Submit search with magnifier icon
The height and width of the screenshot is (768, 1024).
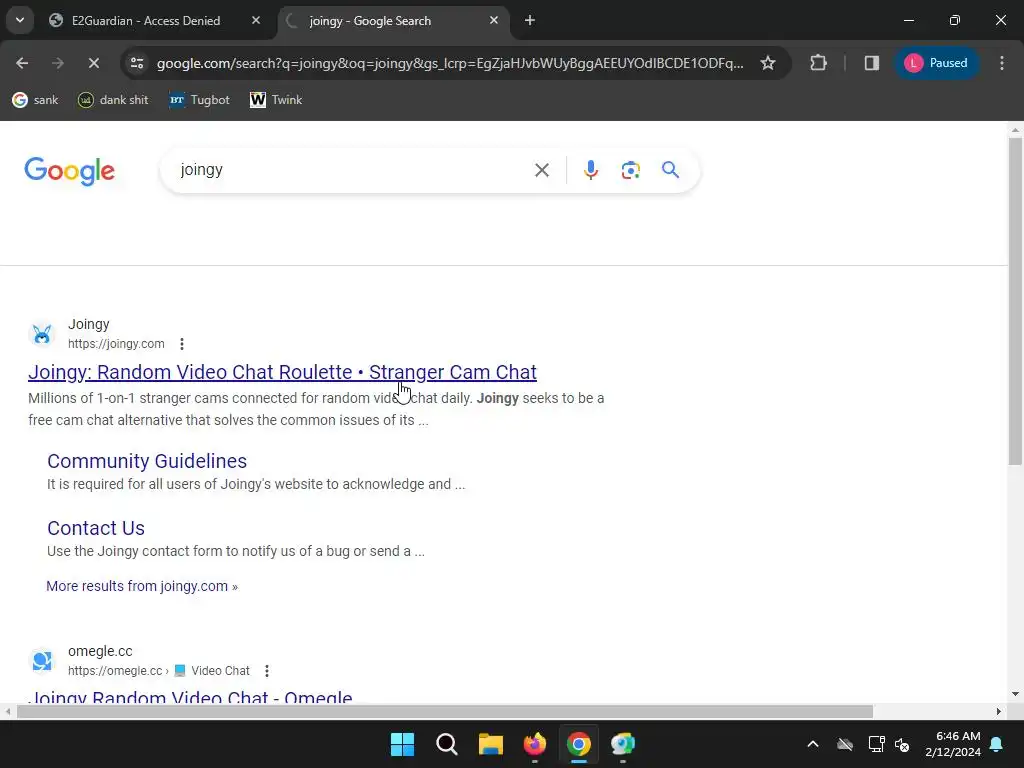[671, 170]
